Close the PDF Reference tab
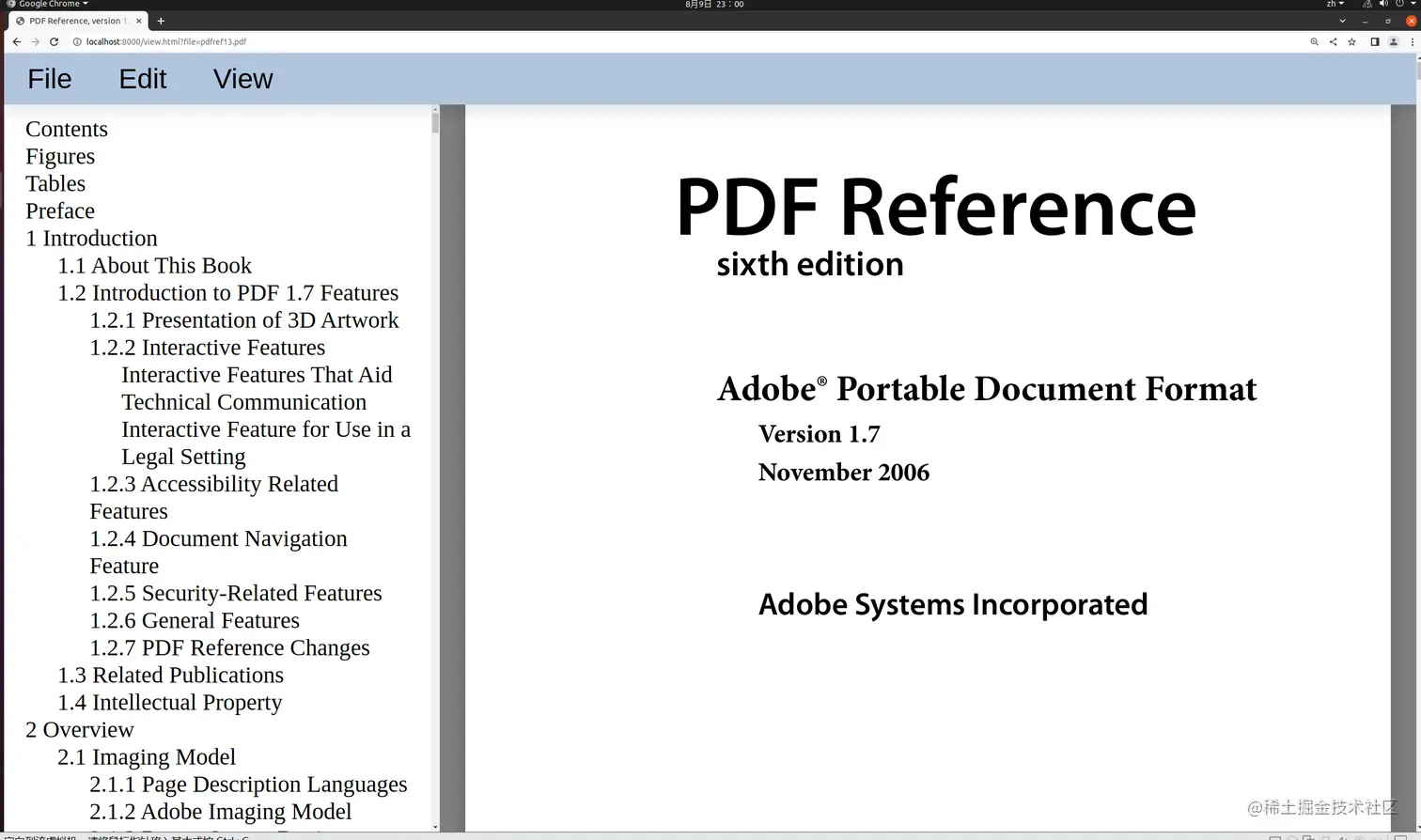Viewport: 1421px width, 840px height. click(139, 21)
